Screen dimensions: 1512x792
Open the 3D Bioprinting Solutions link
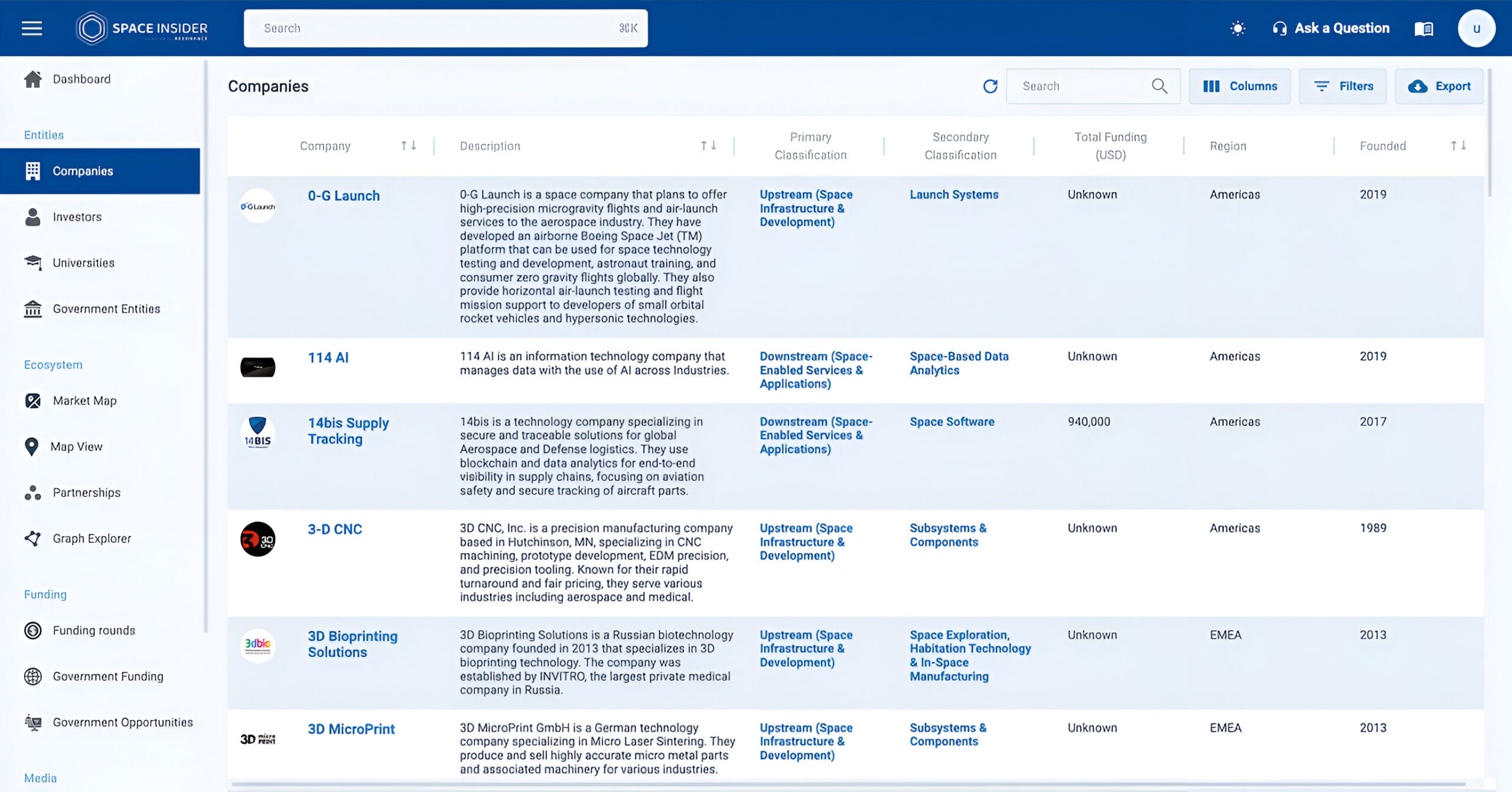pyautogui.click(x=353, y=644)
